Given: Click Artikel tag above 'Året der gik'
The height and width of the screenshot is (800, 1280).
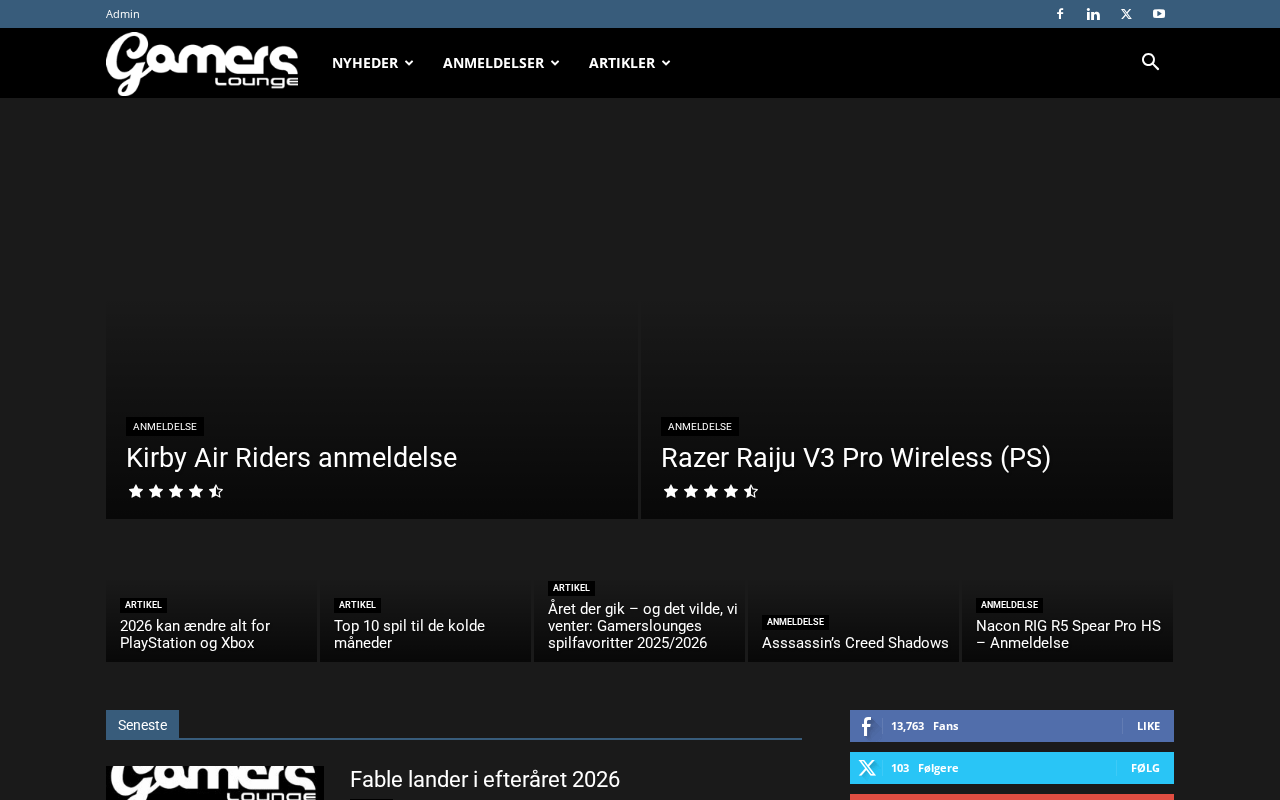Looking at the screenshot, I should [x=571, y=588].
